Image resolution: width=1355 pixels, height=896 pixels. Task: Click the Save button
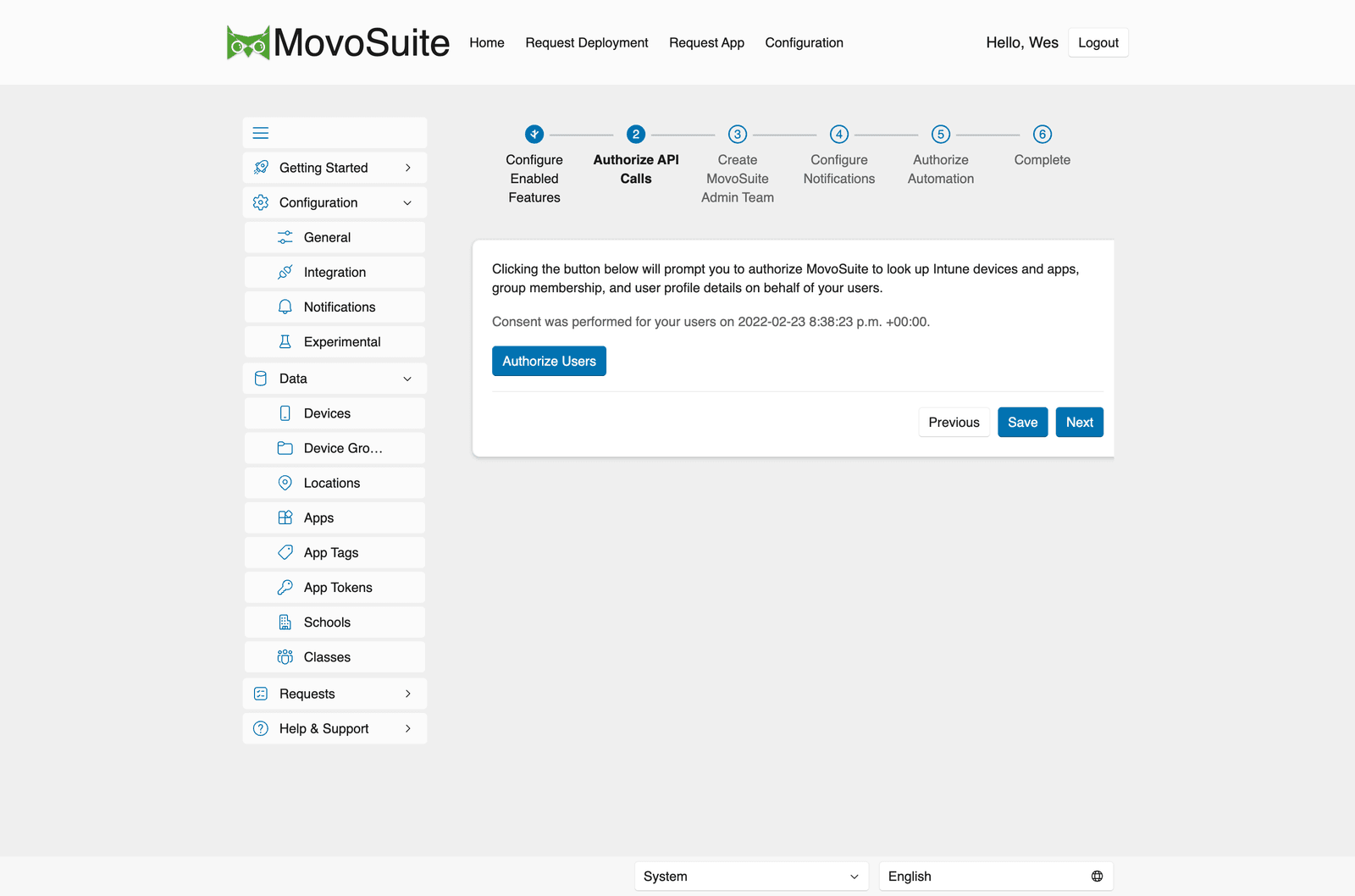(x=1022, y=422)
